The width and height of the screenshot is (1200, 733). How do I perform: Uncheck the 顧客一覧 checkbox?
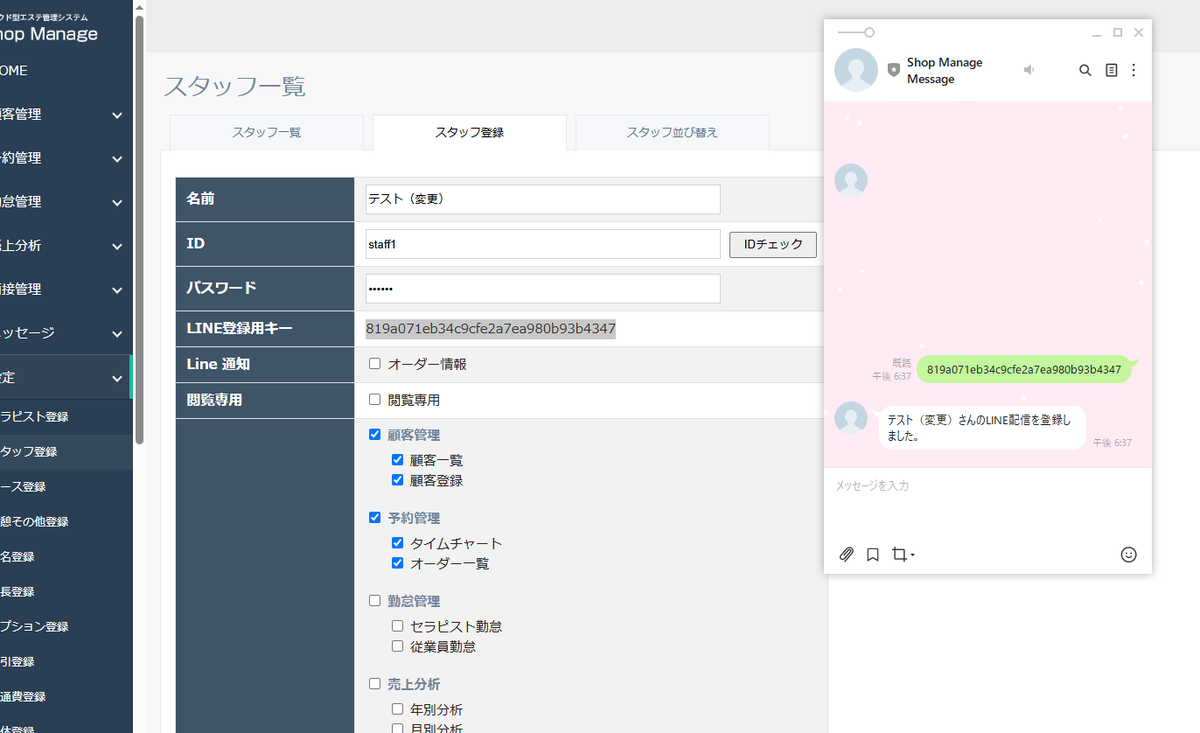click(x=397, y=460)
